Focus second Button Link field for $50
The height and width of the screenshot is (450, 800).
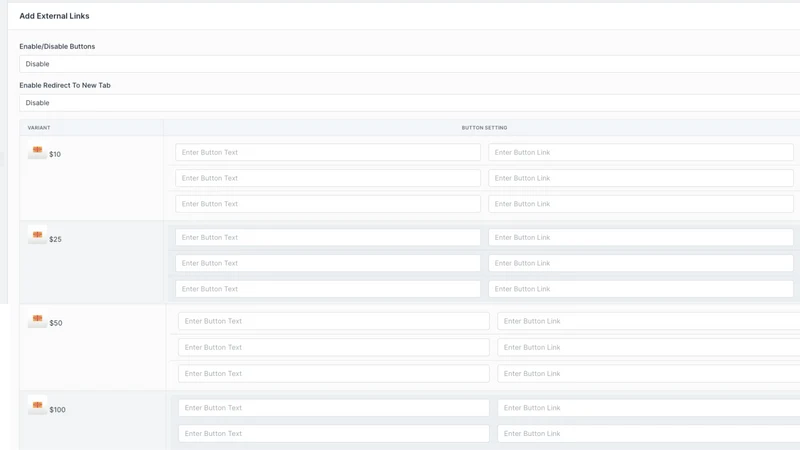pyautogui.click(x=649, y=347)
